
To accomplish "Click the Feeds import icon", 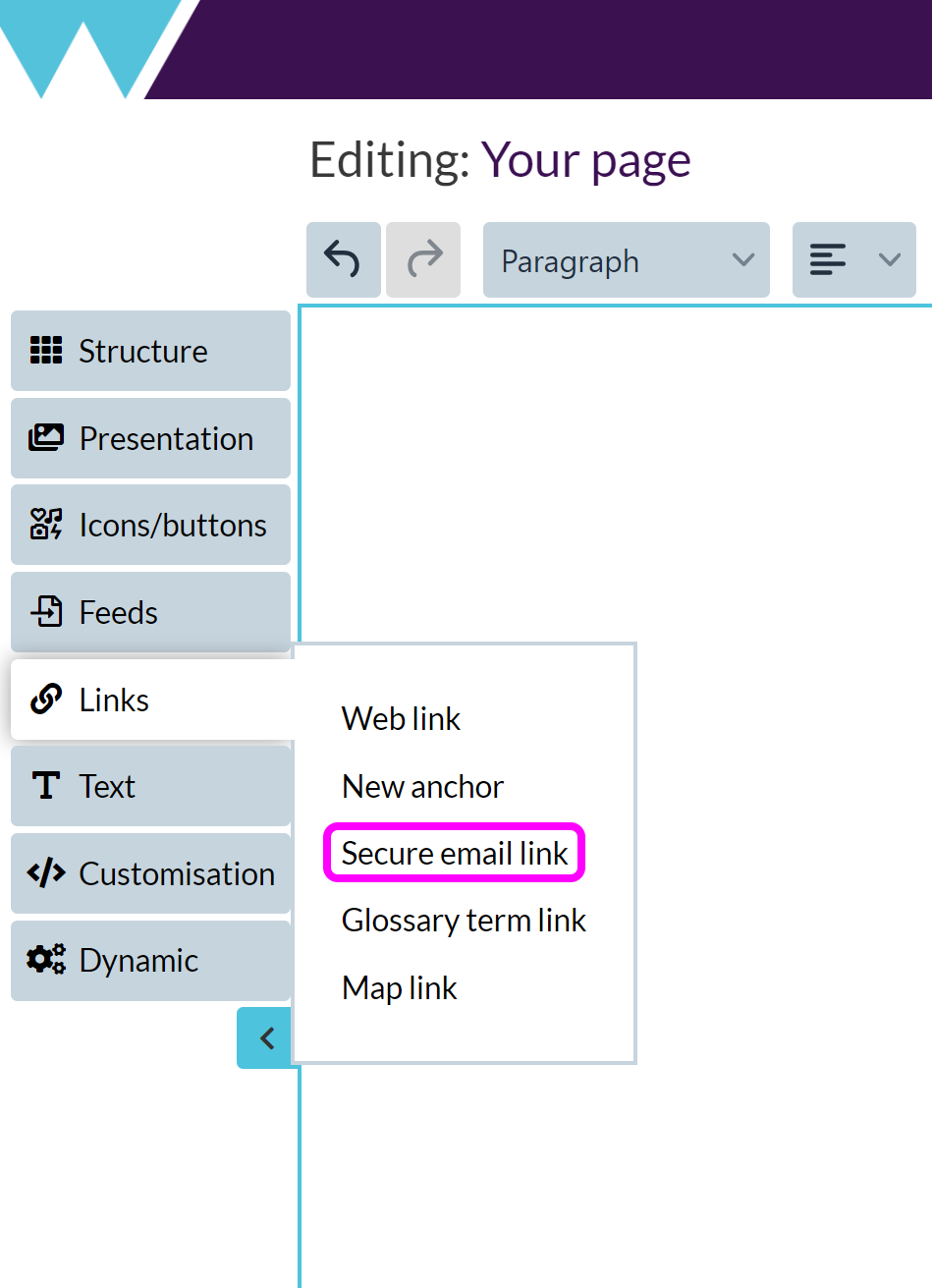I will [46, 612].
